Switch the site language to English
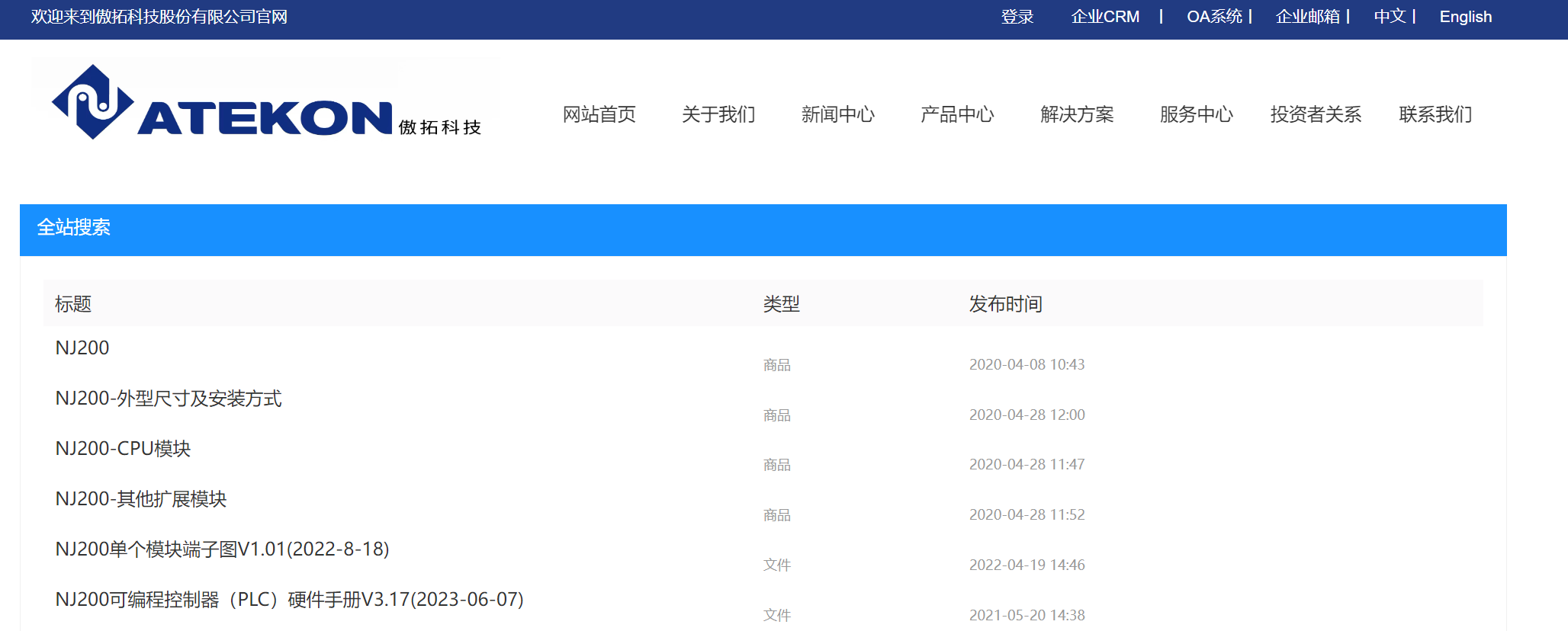1568x631 pixels. coord(1465,17)
